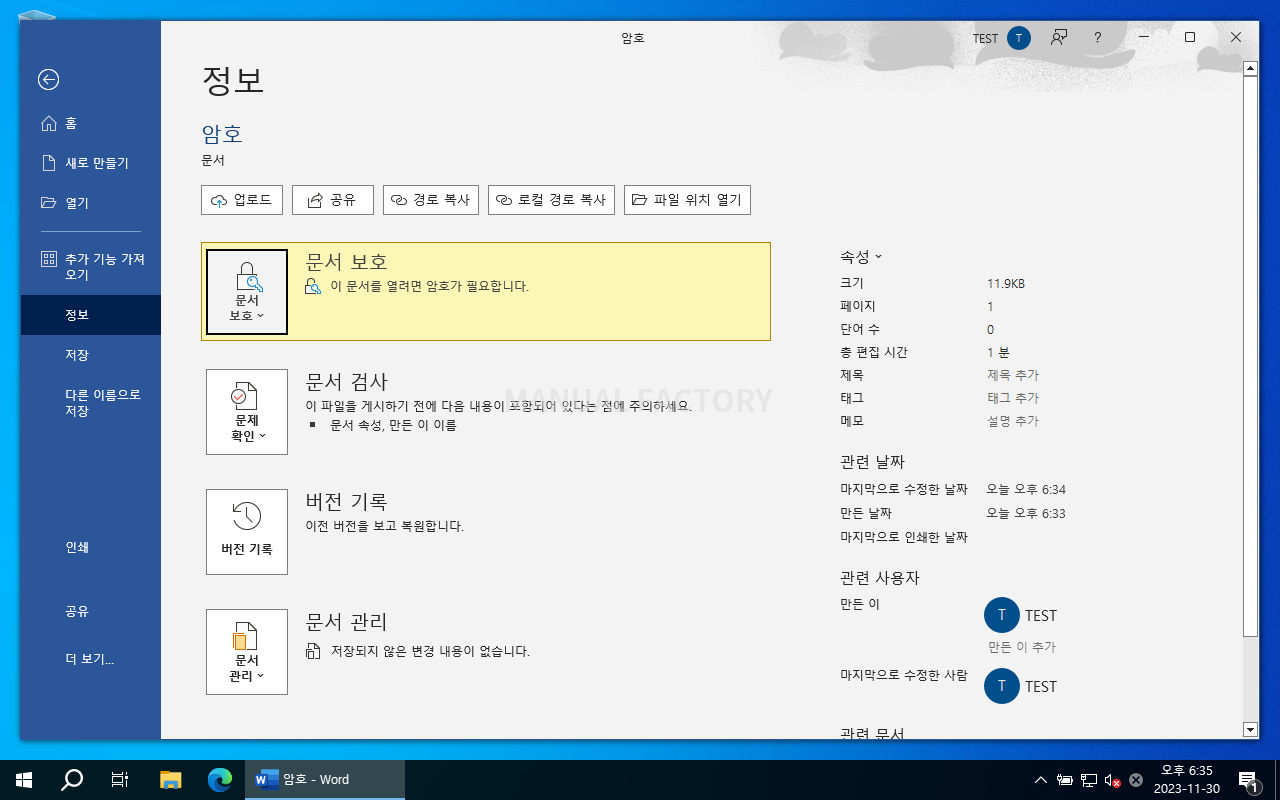Select the 정보 tab in sidebar
Screen dimensions: 1280x800
[90, 315]
